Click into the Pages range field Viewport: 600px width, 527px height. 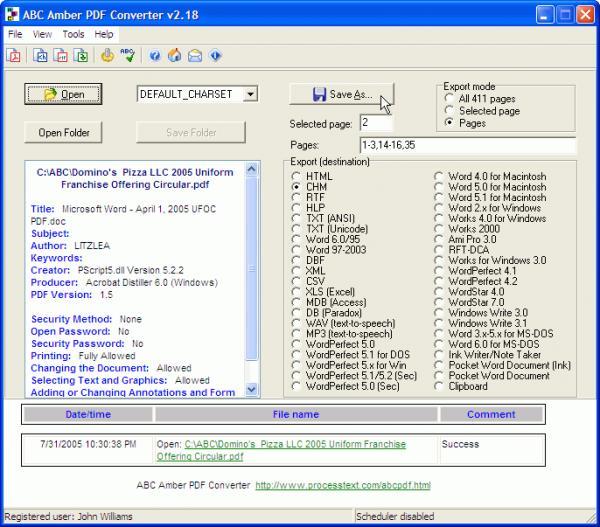(x=467, y=145)
